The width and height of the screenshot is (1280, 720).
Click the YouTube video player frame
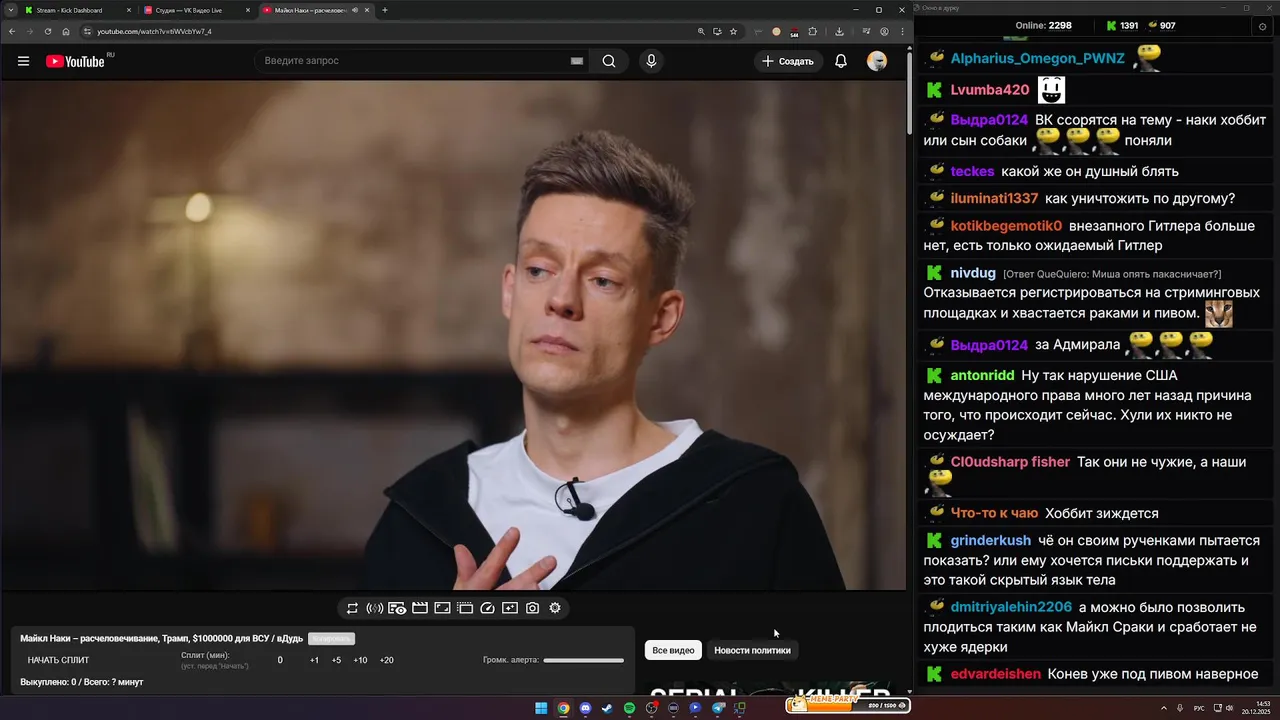pos(453,335)
